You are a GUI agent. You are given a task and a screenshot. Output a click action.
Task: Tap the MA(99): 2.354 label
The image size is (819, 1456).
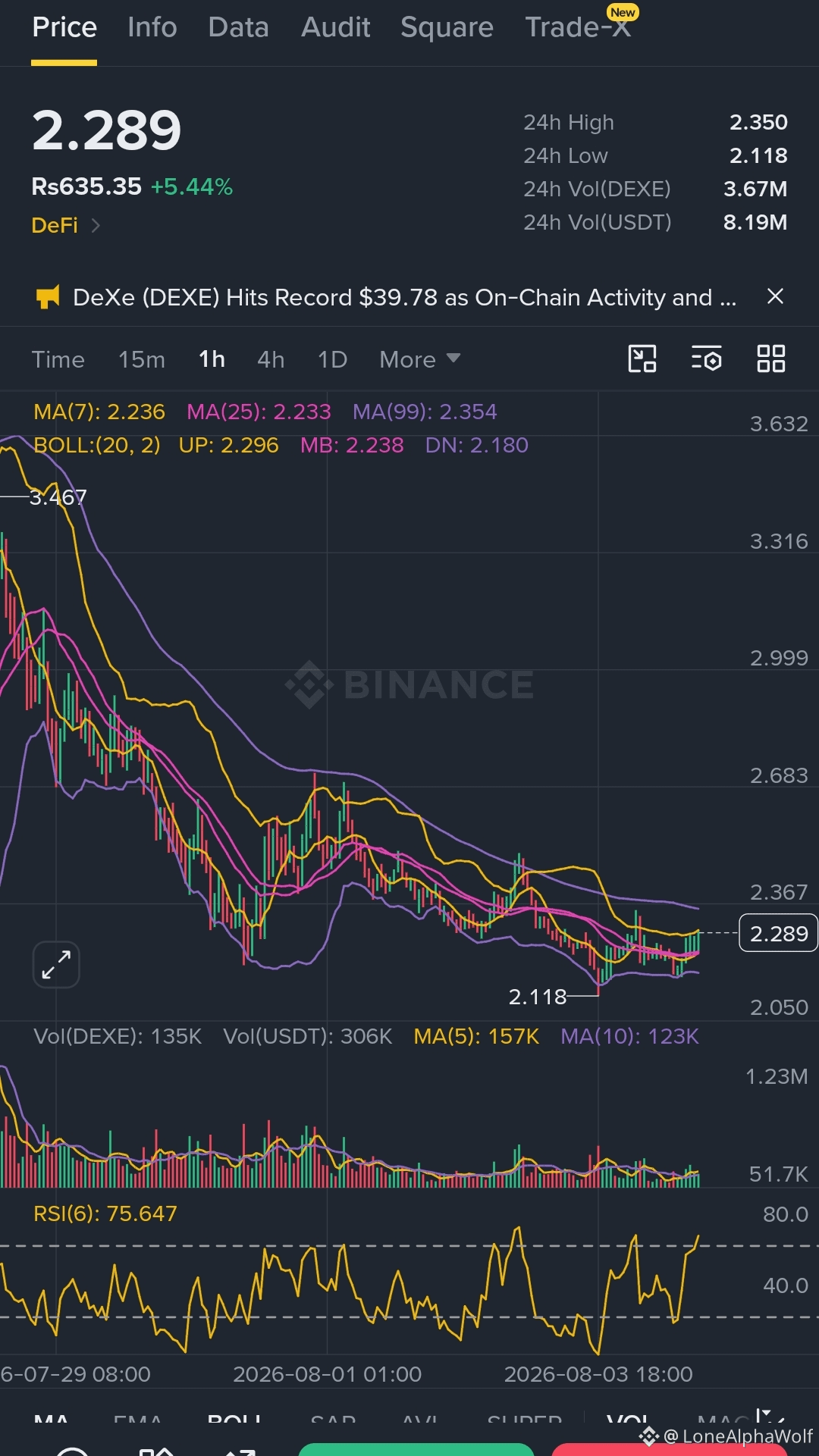click(425, 412)
